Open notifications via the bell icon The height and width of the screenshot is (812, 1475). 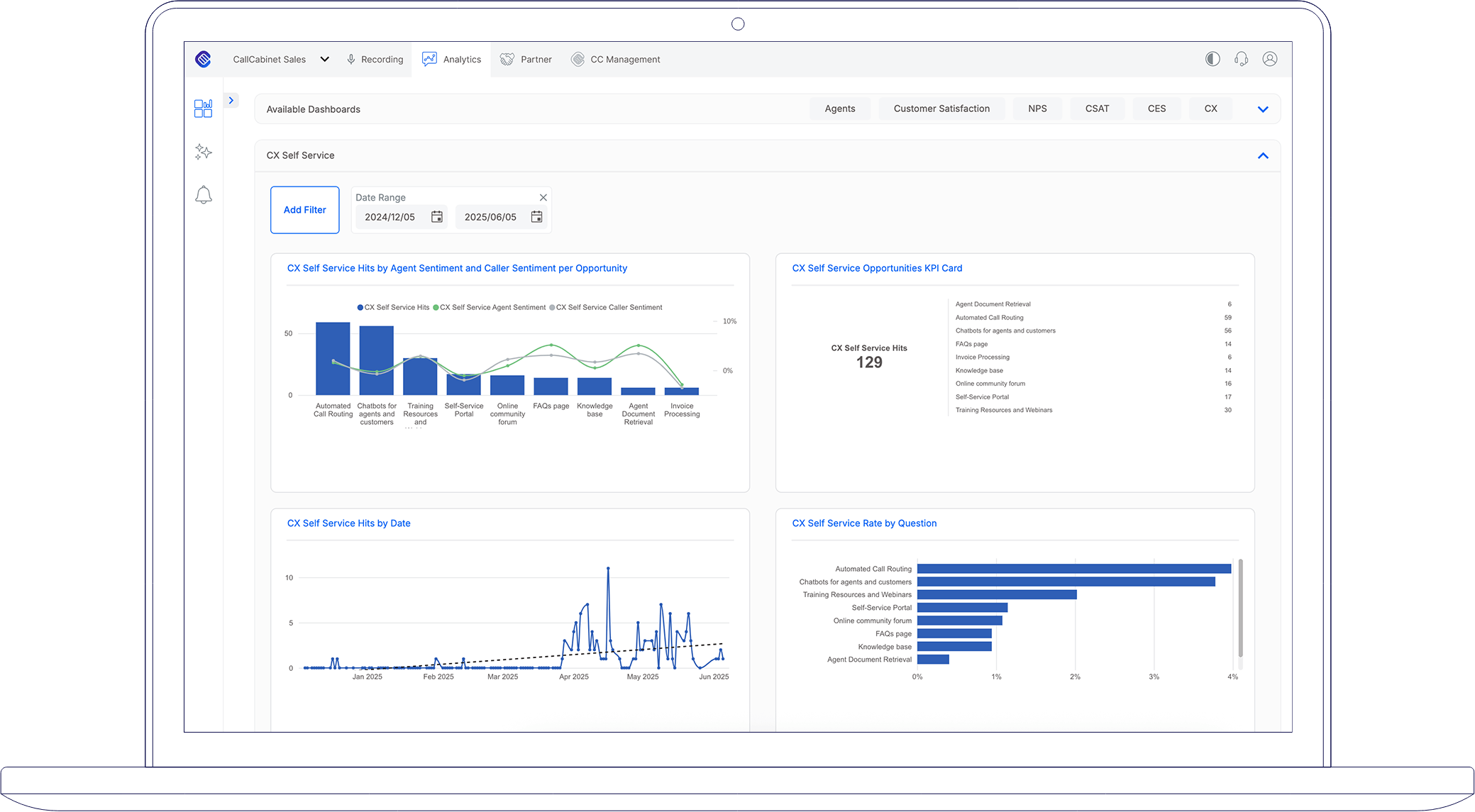[203, 194]
